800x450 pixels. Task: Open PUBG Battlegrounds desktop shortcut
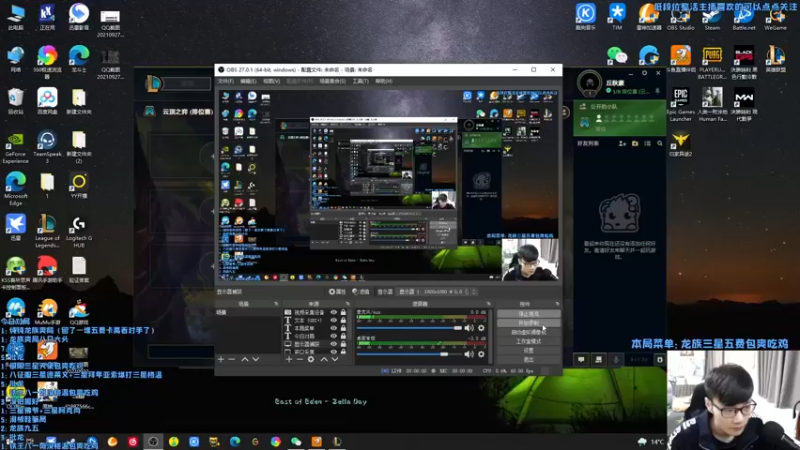tap(712, 63)
